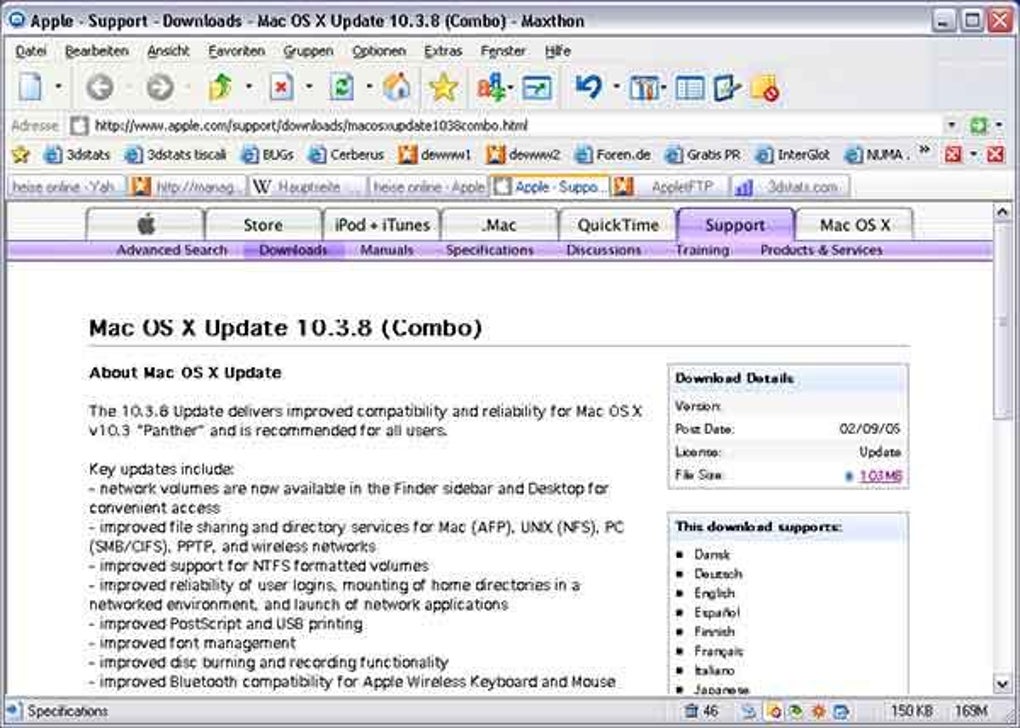Open the Foren.de favorites bookmark
The width and height of the screenshot is (1020, 728).
coord(613,154)
